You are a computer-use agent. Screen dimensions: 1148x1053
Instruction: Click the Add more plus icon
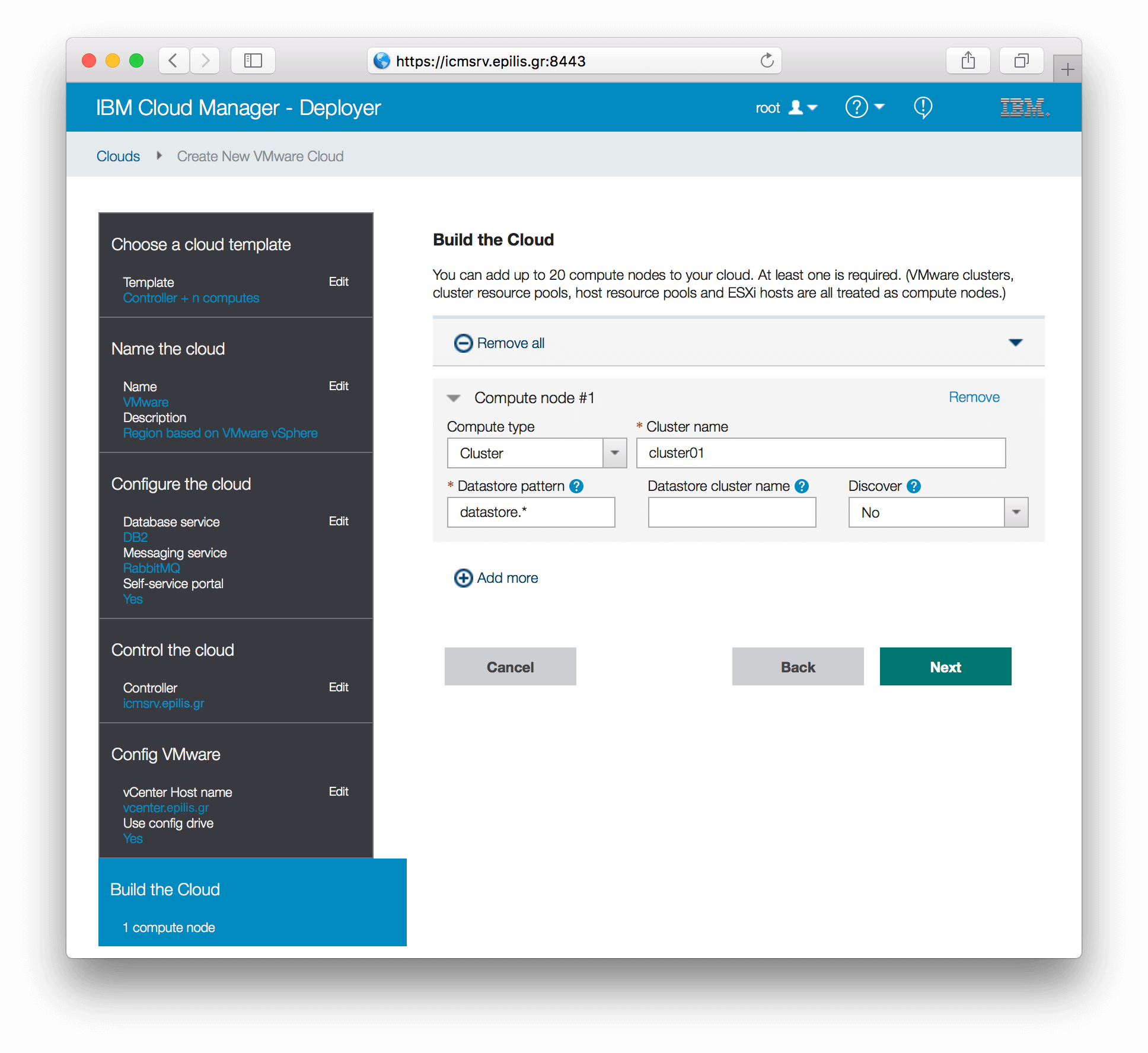click(463, 578)
